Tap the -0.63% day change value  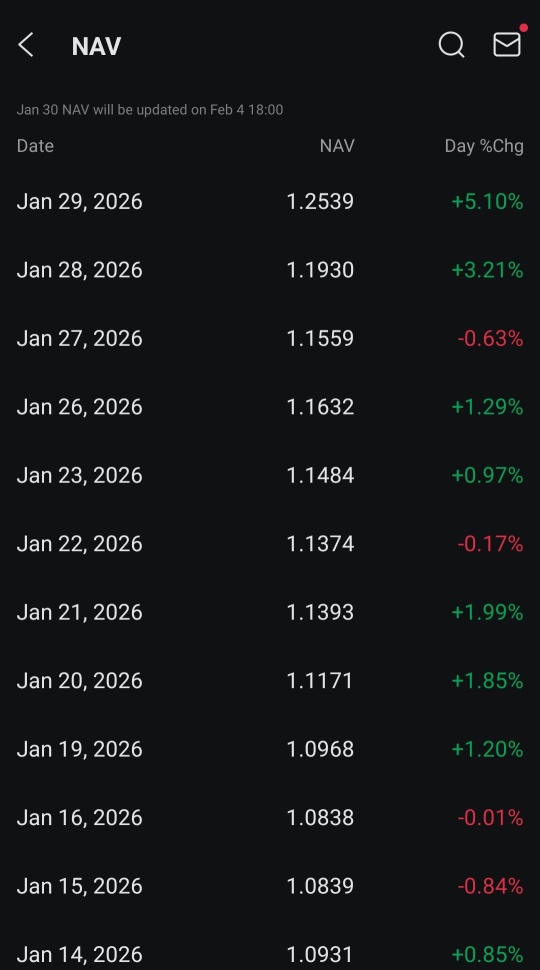tap(491, 338)
